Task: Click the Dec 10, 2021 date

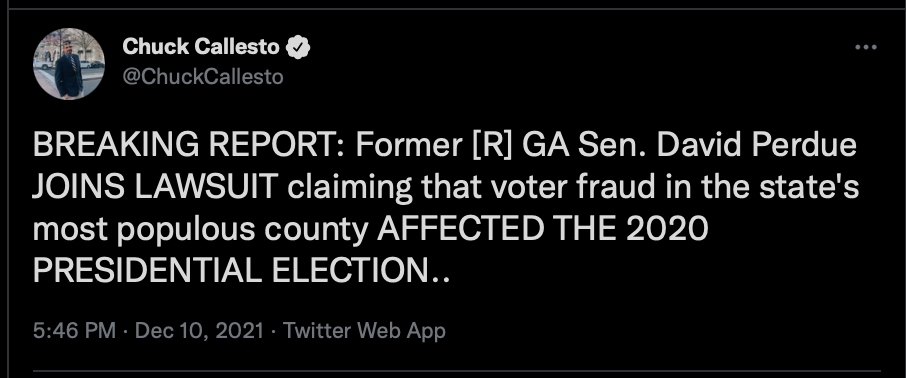Action: click(199, 331)
